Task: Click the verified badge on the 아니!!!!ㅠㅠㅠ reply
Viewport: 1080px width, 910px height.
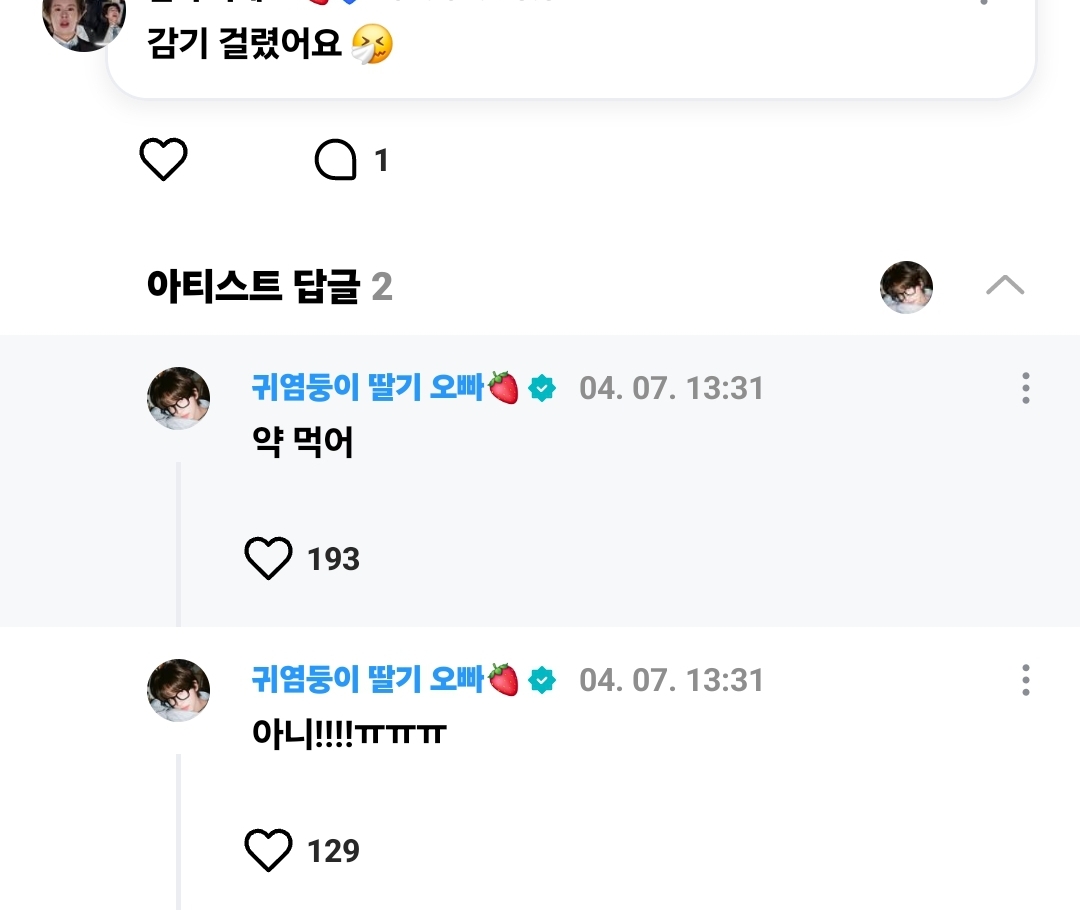Action: (x=542, y=680)
